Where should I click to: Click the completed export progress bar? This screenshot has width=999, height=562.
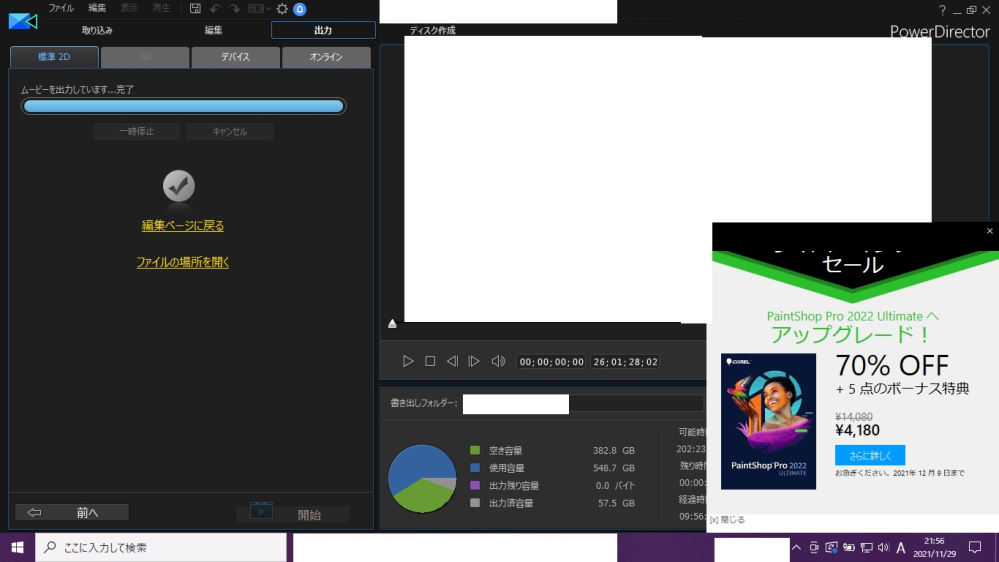point(183,106)
